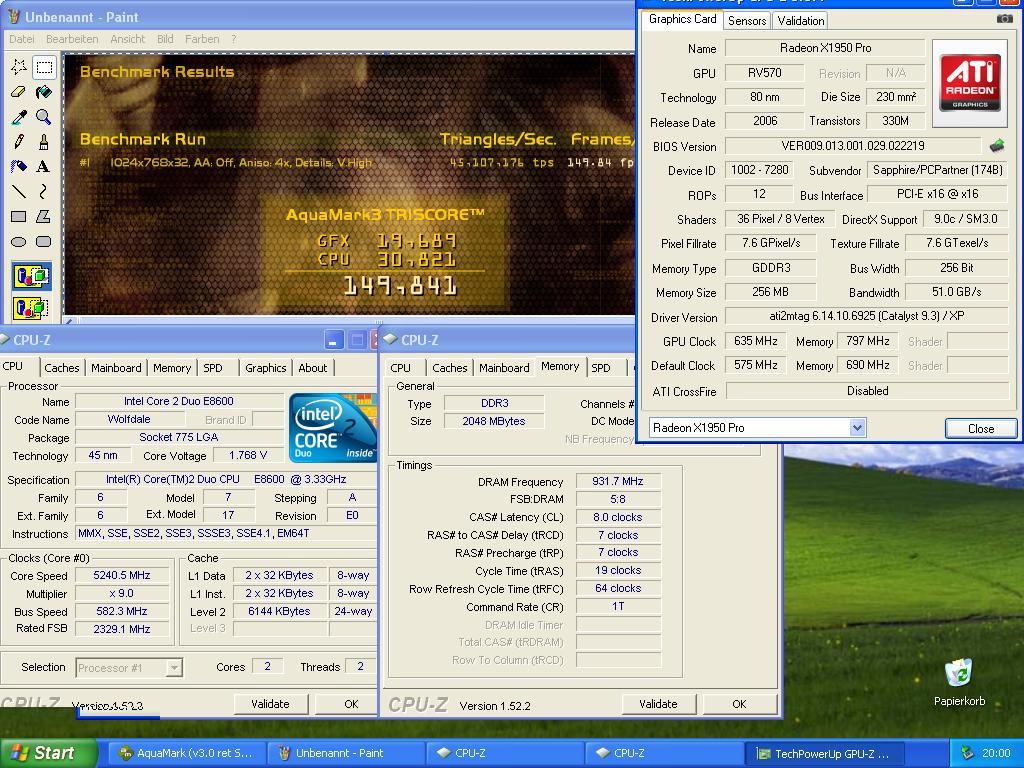The height and width of the screenshot is (768, 1024).
Task: Open the Mainboard tab in the memory CPU-Z window
Action: [x=504, y=368]
